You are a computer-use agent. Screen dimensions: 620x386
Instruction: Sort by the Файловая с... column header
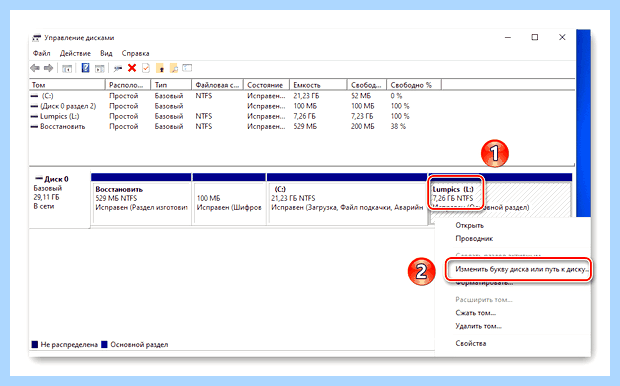[218, 85]
